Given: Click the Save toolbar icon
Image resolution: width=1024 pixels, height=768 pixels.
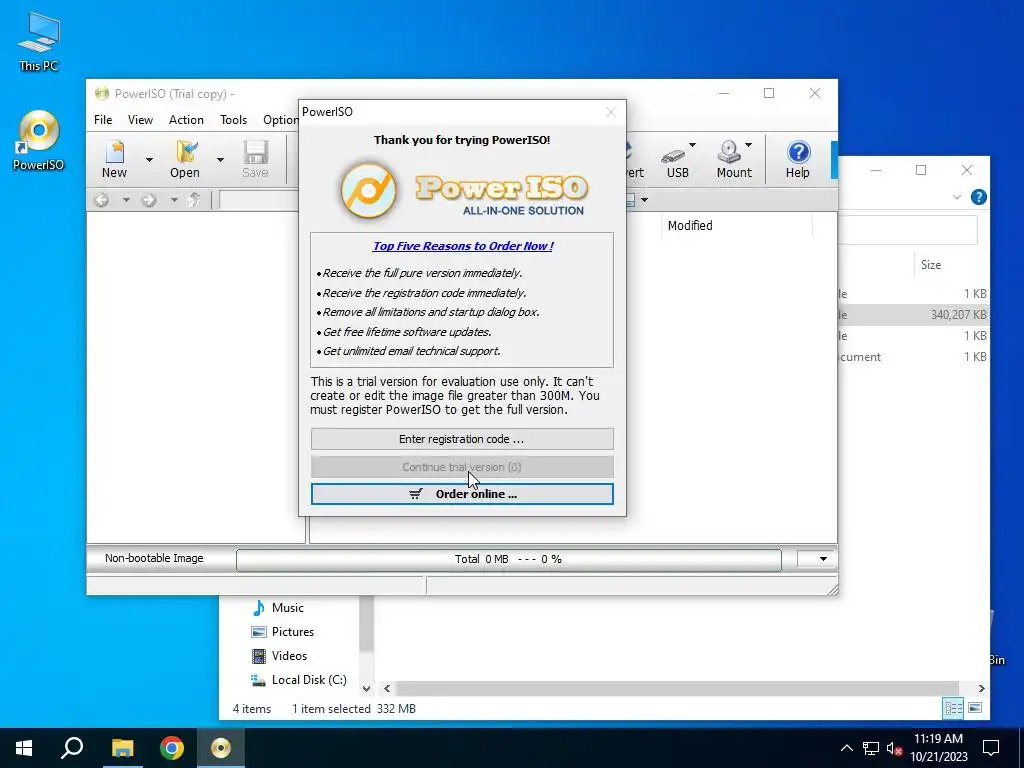Looking at the screenshot, I should tap(255, 159).
